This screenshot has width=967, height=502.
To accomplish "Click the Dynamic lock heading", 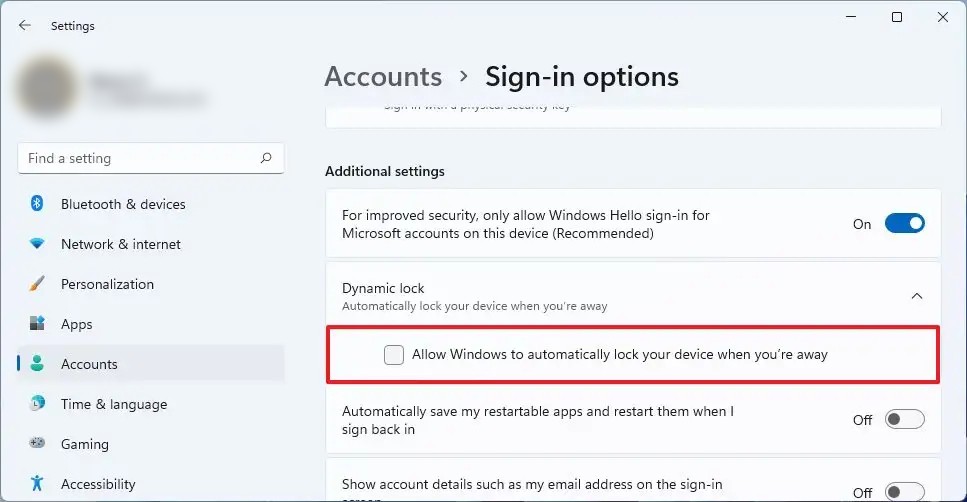I will (x=383, y=288).
